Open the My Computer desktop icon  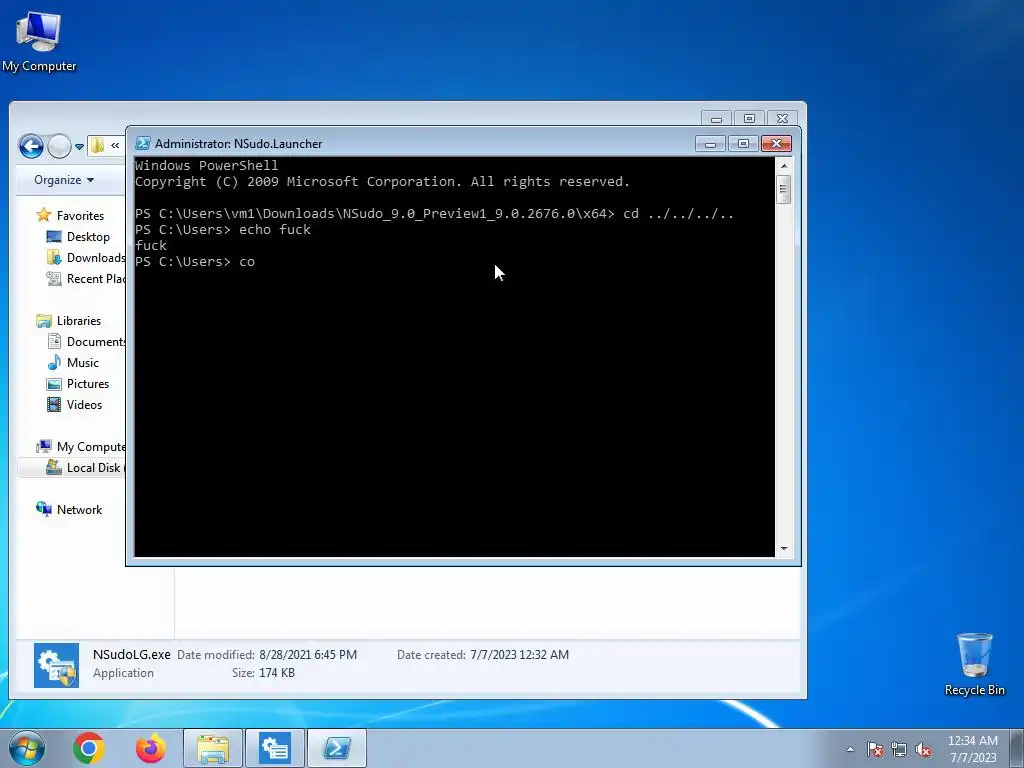[39, 40]
